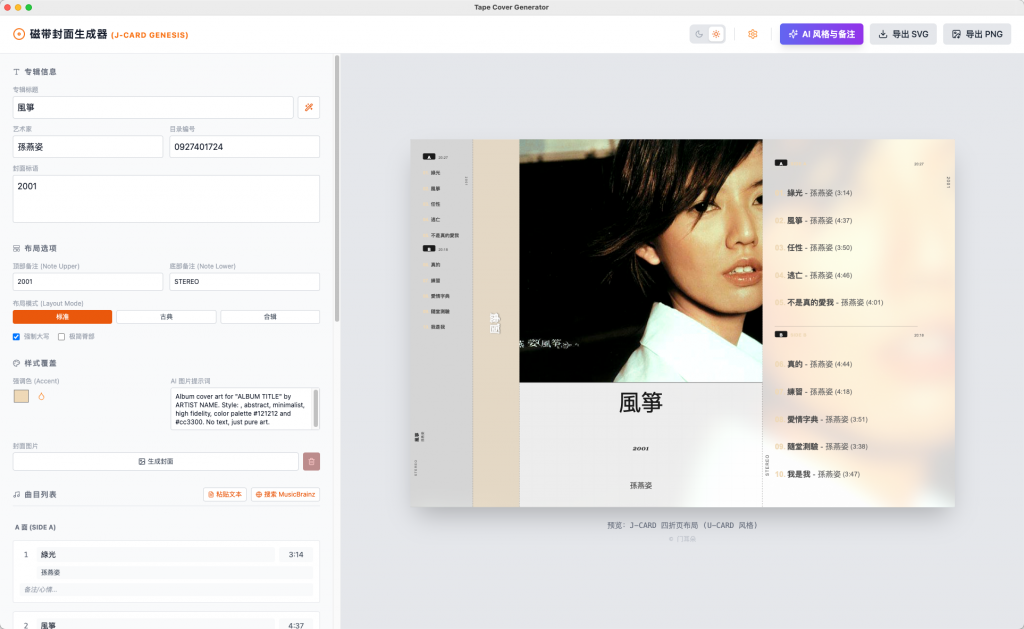
Task: Switch to dark mode moon icon
Action: (699, 34)
